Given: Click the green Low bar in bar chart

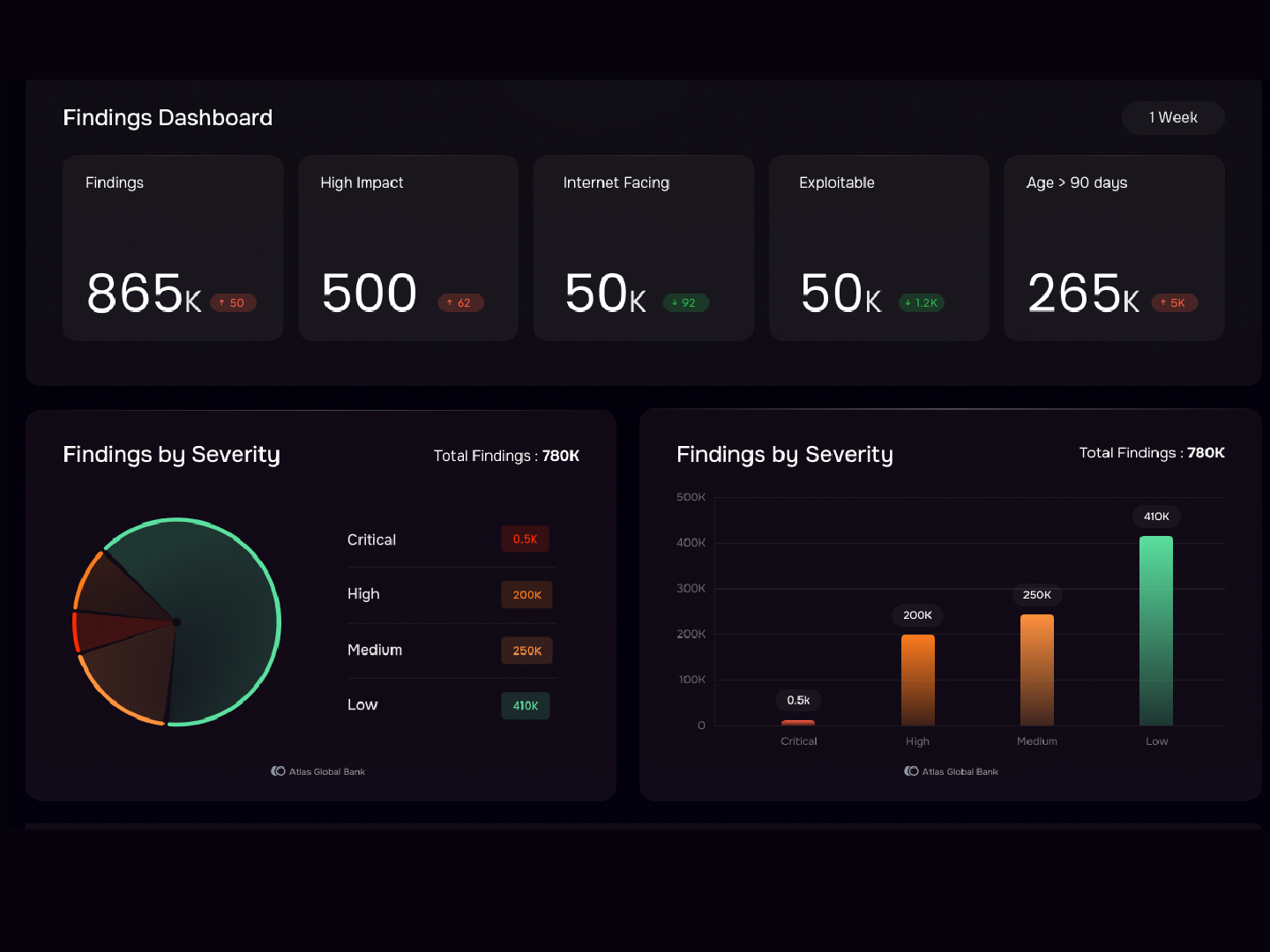Looking at the screenshot, I should pyautogui.click(x=1155, y=630).
